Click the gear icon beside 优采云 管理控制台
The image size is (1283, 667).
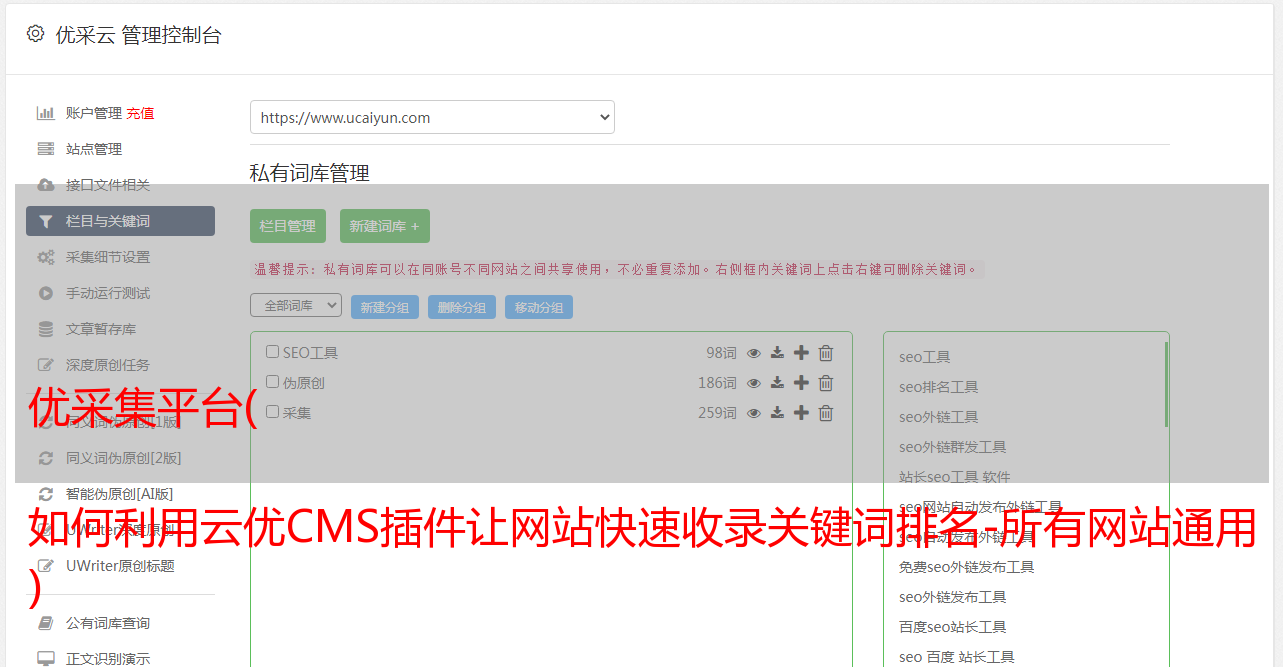36,34
